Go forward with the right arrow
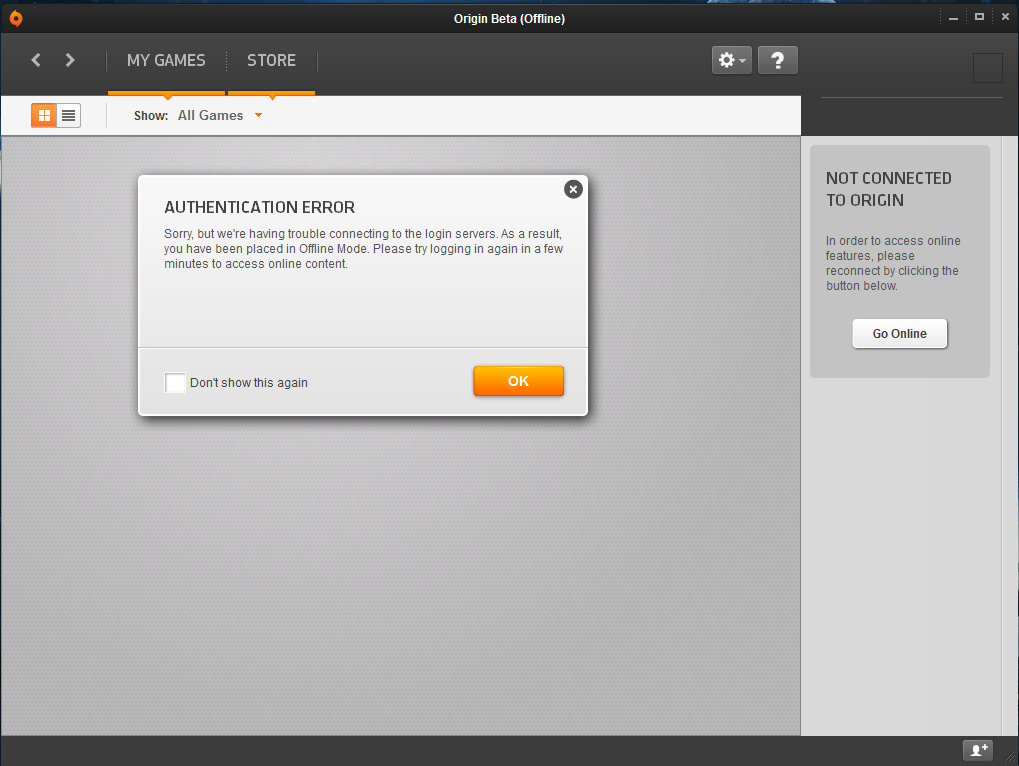Screen dimensions: 1019x766 (x=70, y=60)
